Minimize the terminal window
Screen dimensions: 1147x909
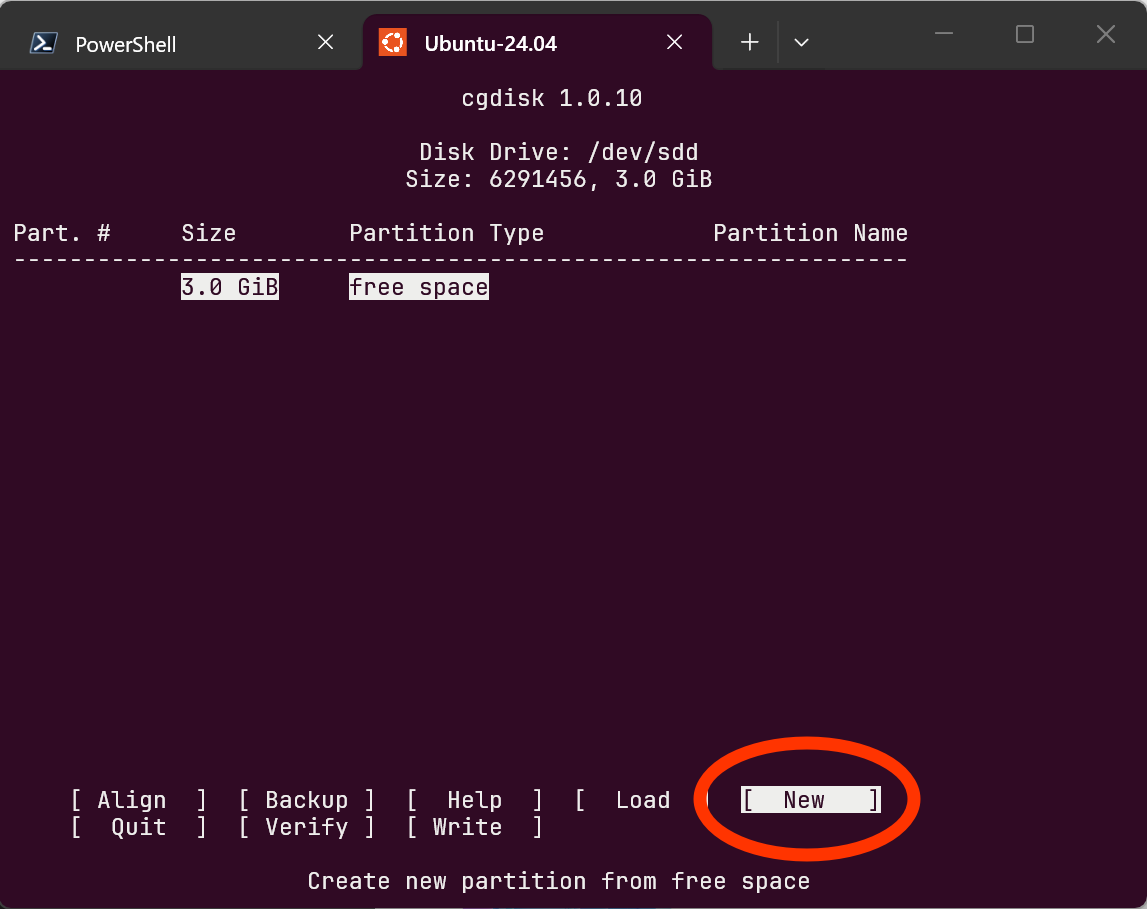pyautogui.click(x=944, y=34)
